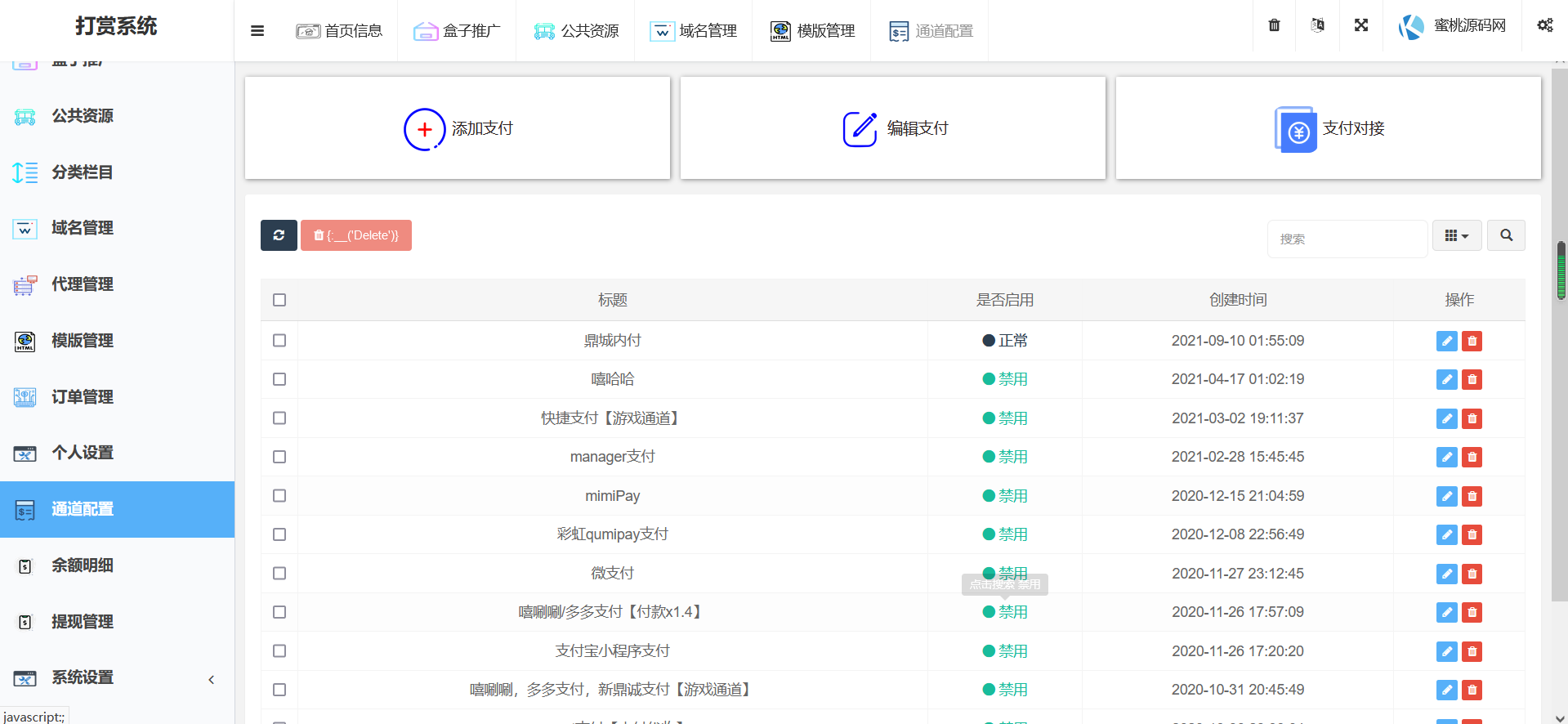Open the 蜜桃源码网 user menu

click(1452, 26)
